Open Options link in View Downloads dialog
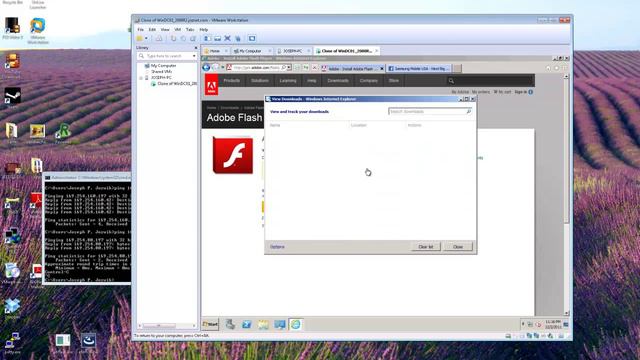This screenshot has width=640, height=360. coord(277,247)
